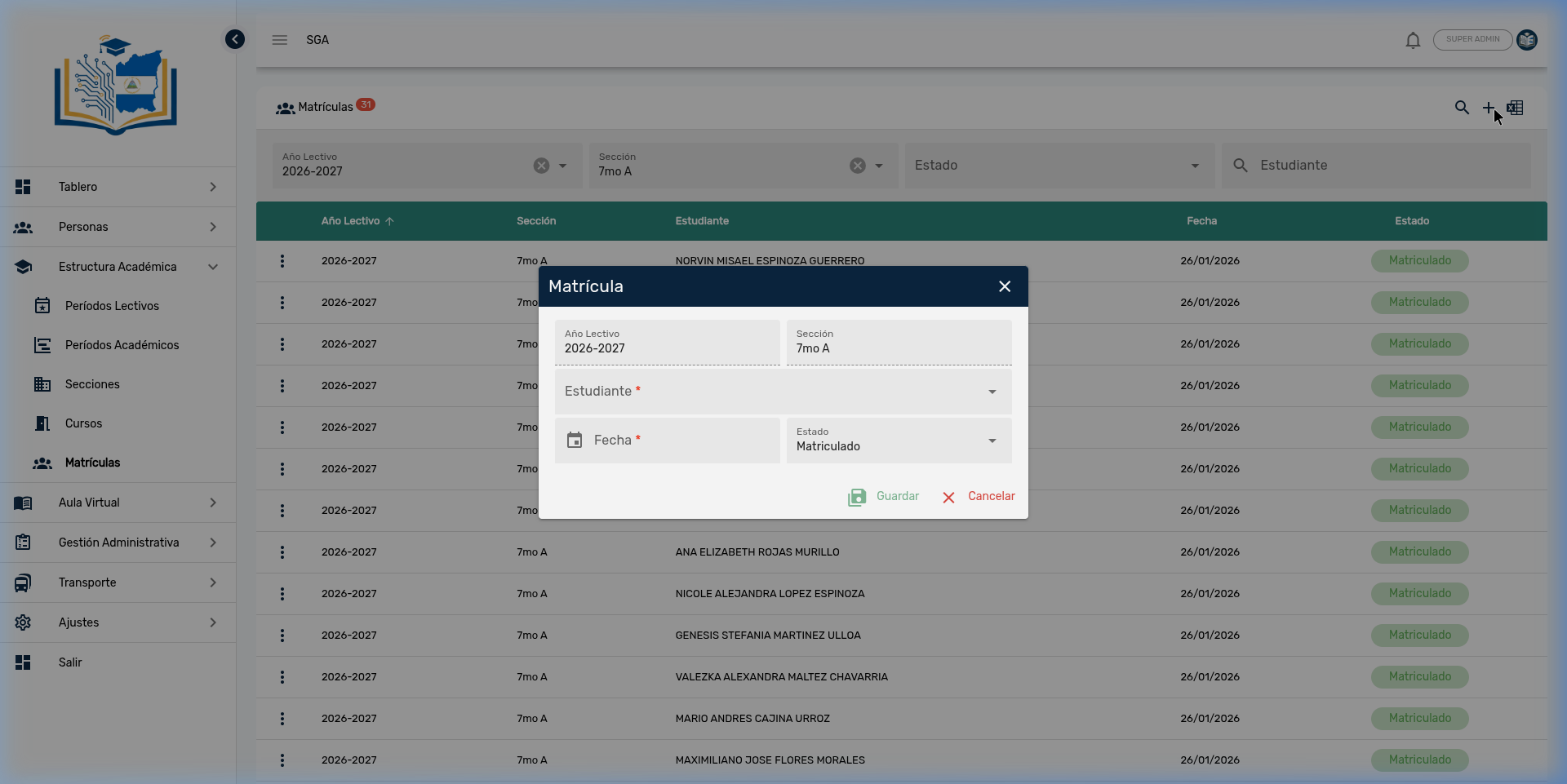Collapse the sidebar with the arrow button
This screenshot has width=1567, height=784.
[x=235, y=39]
